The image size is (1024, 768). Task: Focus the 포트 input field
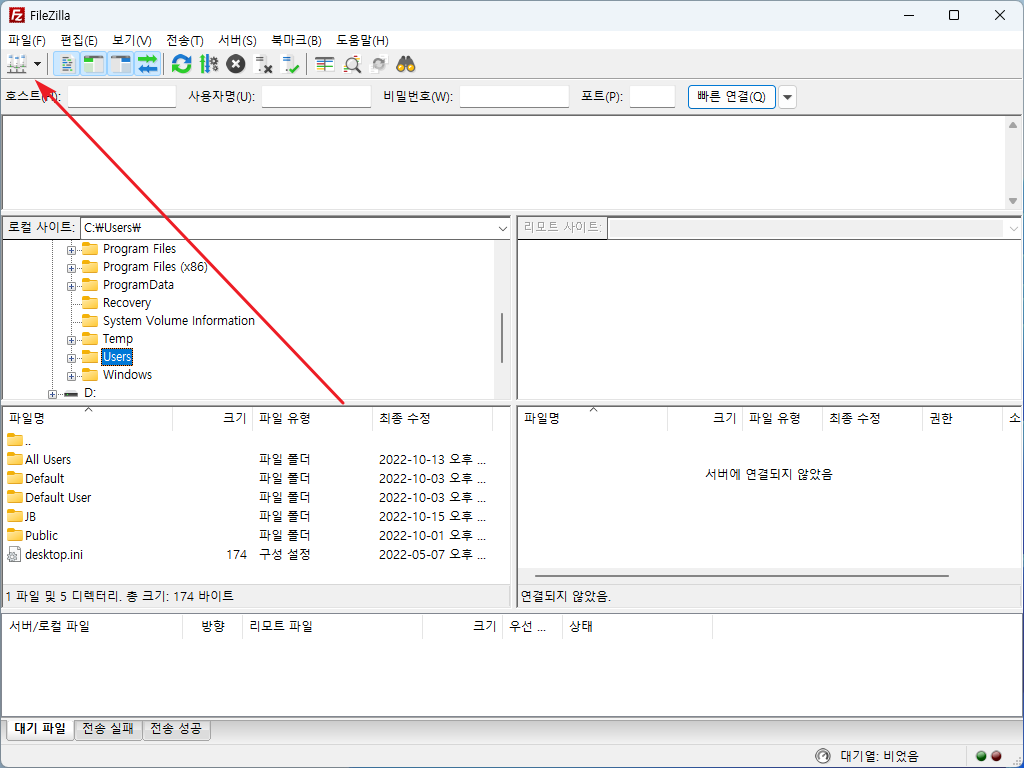coord(652,97)
